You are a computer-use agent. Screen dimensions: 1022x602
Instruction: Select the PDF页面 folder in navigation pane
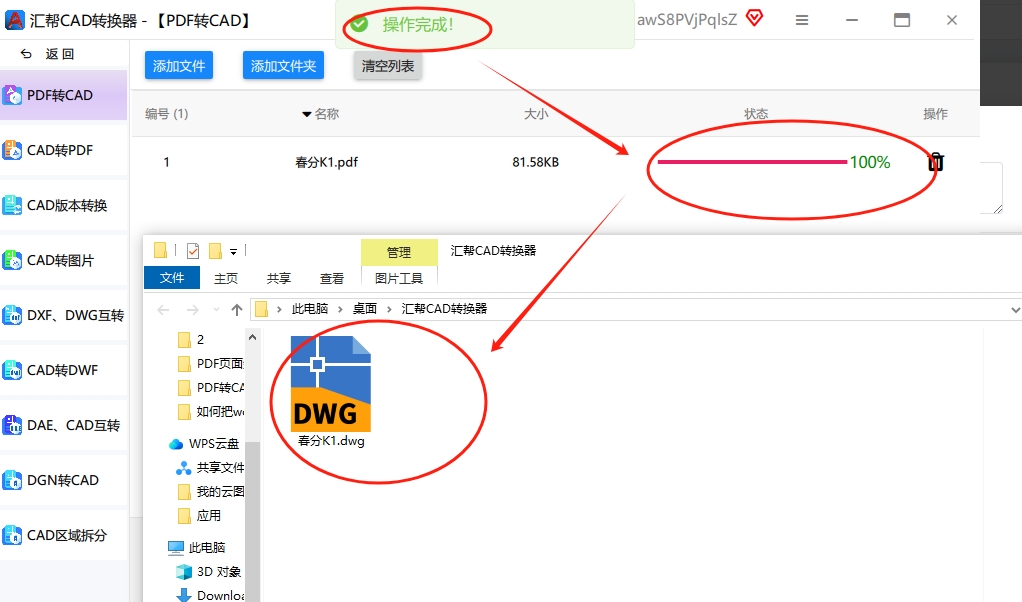pos(209,364)
